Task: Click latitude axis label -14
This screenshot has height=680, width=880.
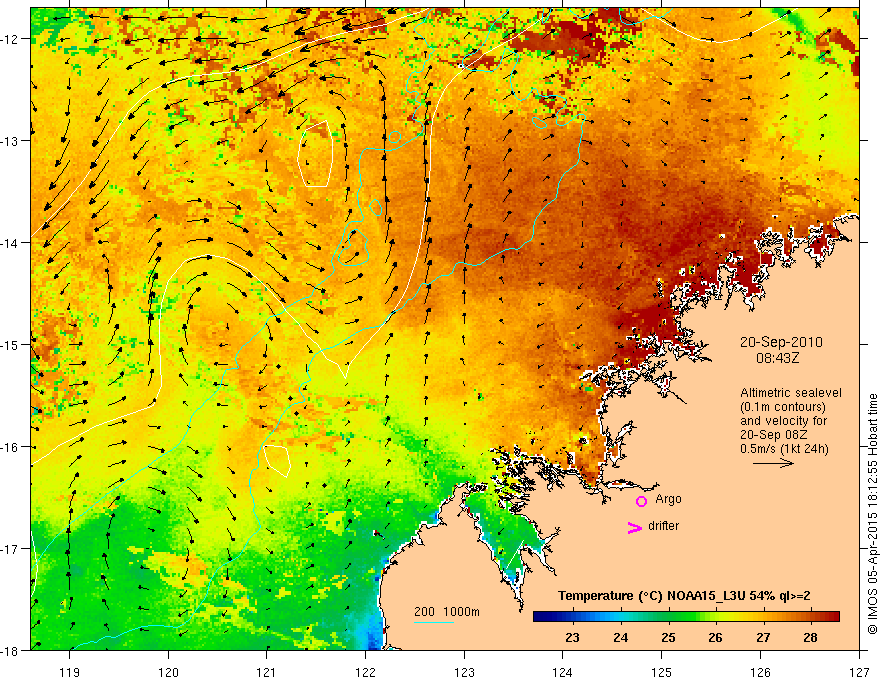Action: 10,243
